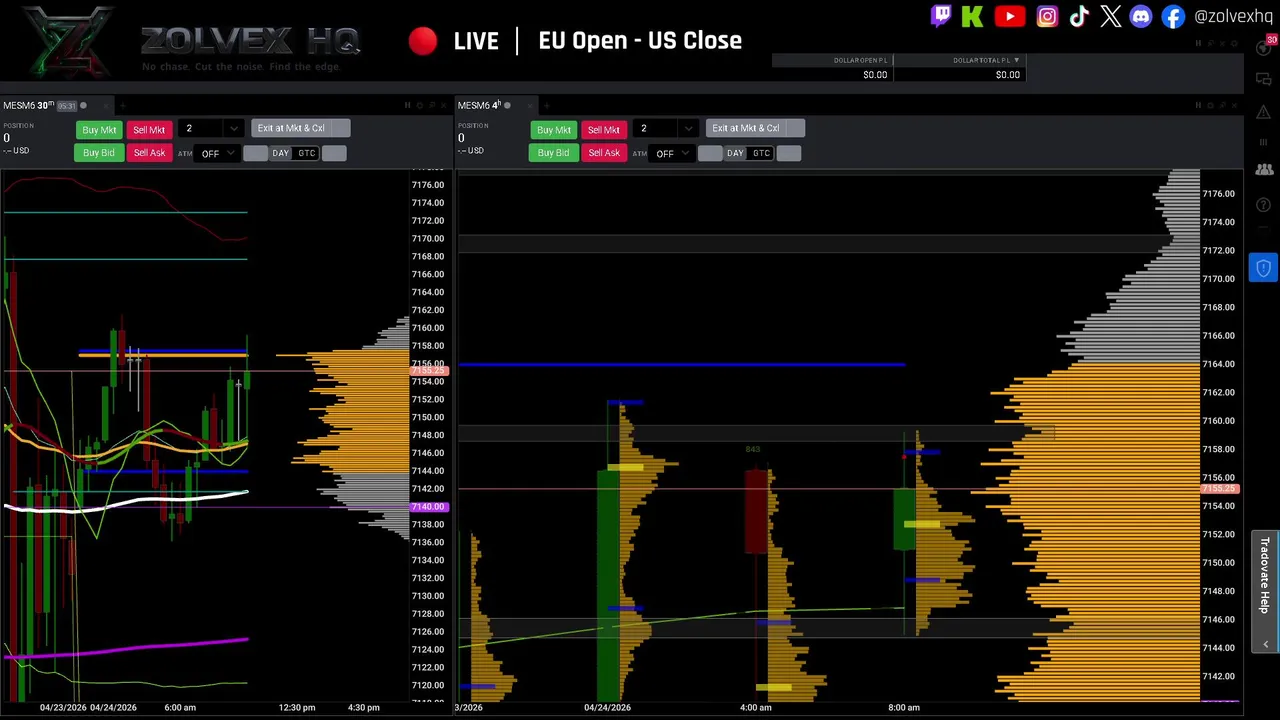Open the community people sidebar icon

coord(1264,170)
